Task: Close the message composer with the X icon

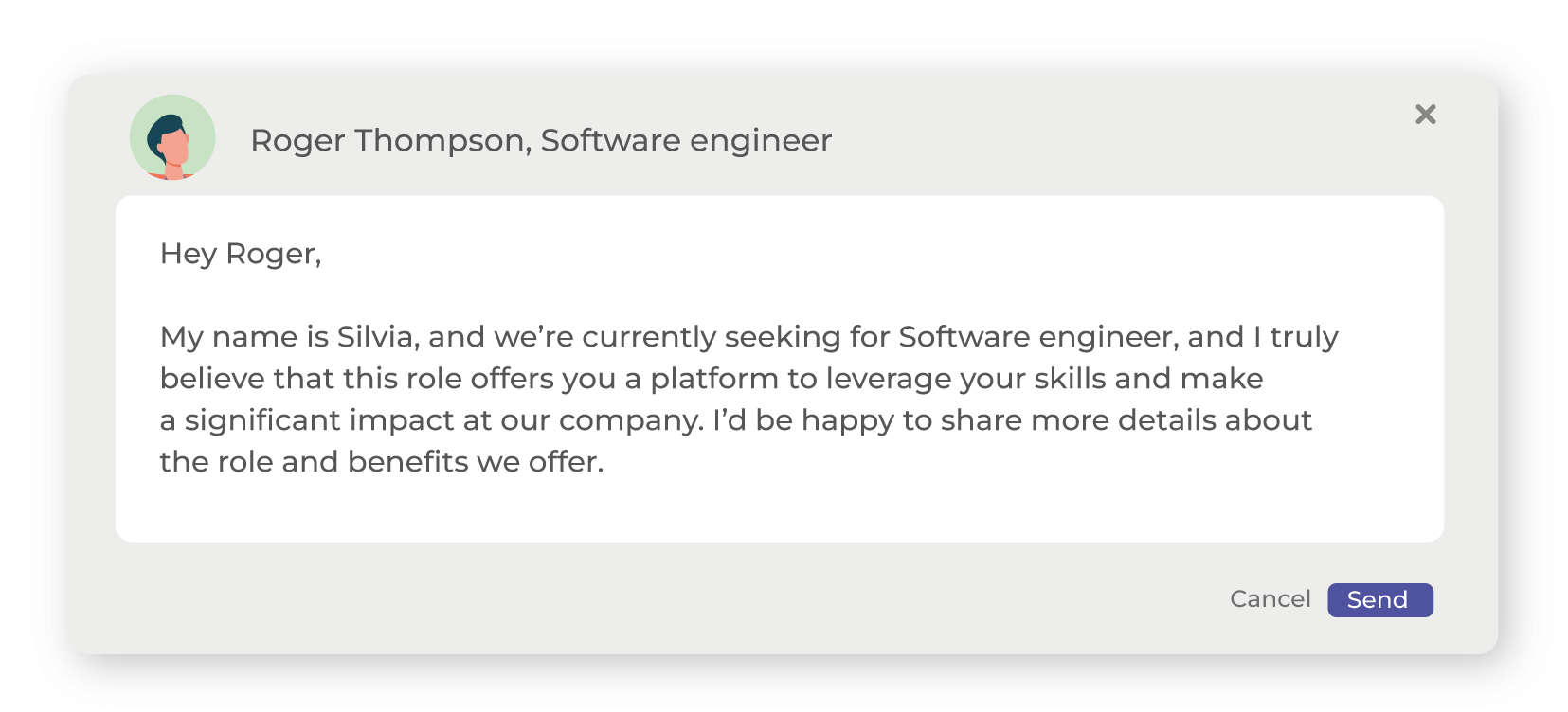Action: [x=1425, y=115]
